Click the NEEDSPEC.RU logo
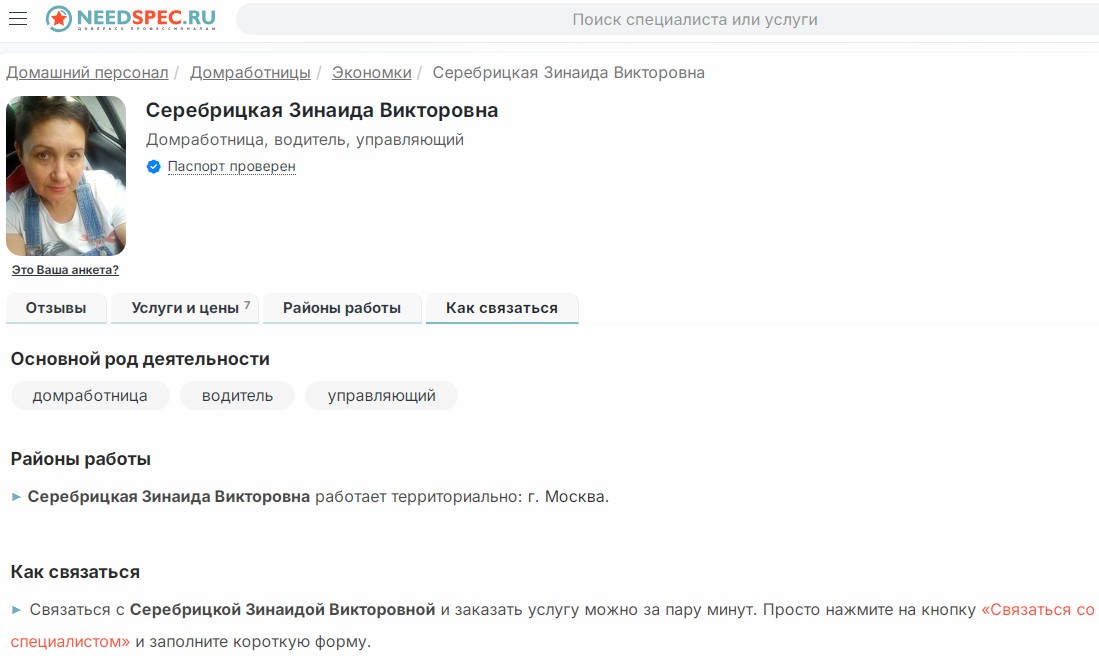The height and width of the screenshot is (659, 1099). coord(130,19)
